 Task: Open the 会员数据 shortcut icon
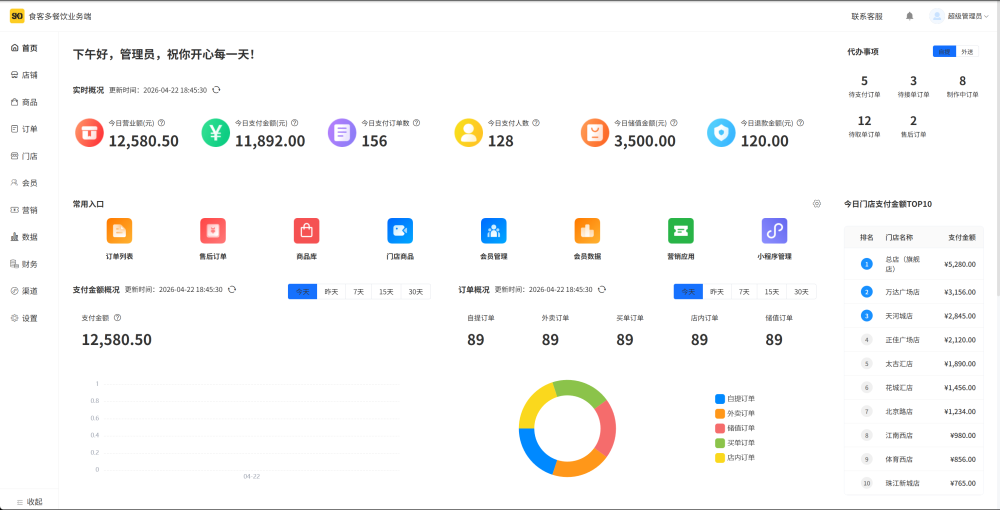click(x=587, y=231)
